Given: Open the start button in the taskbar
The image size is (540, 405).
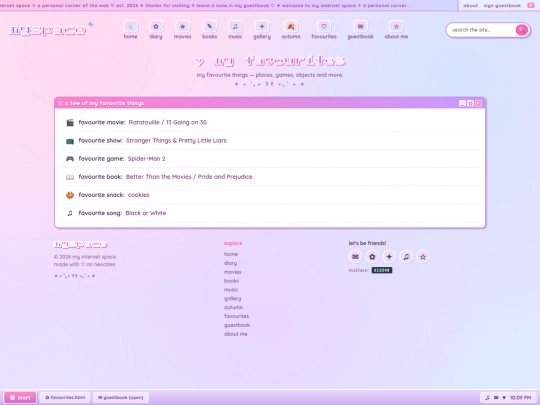Looking at the screenshot, I should tap(20, 397).
